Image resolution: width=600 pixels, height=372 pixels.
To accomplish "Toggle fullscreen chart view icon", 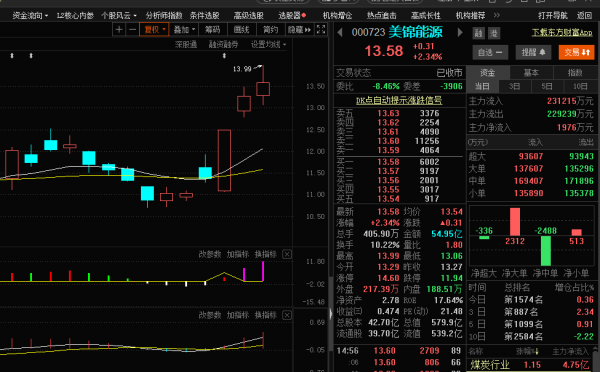I will pos(321,29).
